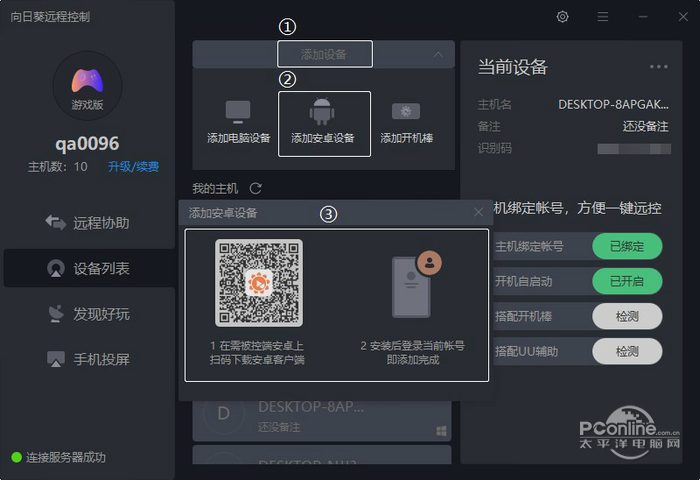
Task: Select 添加安卓设备 add Android device
Action: [324, 124]
